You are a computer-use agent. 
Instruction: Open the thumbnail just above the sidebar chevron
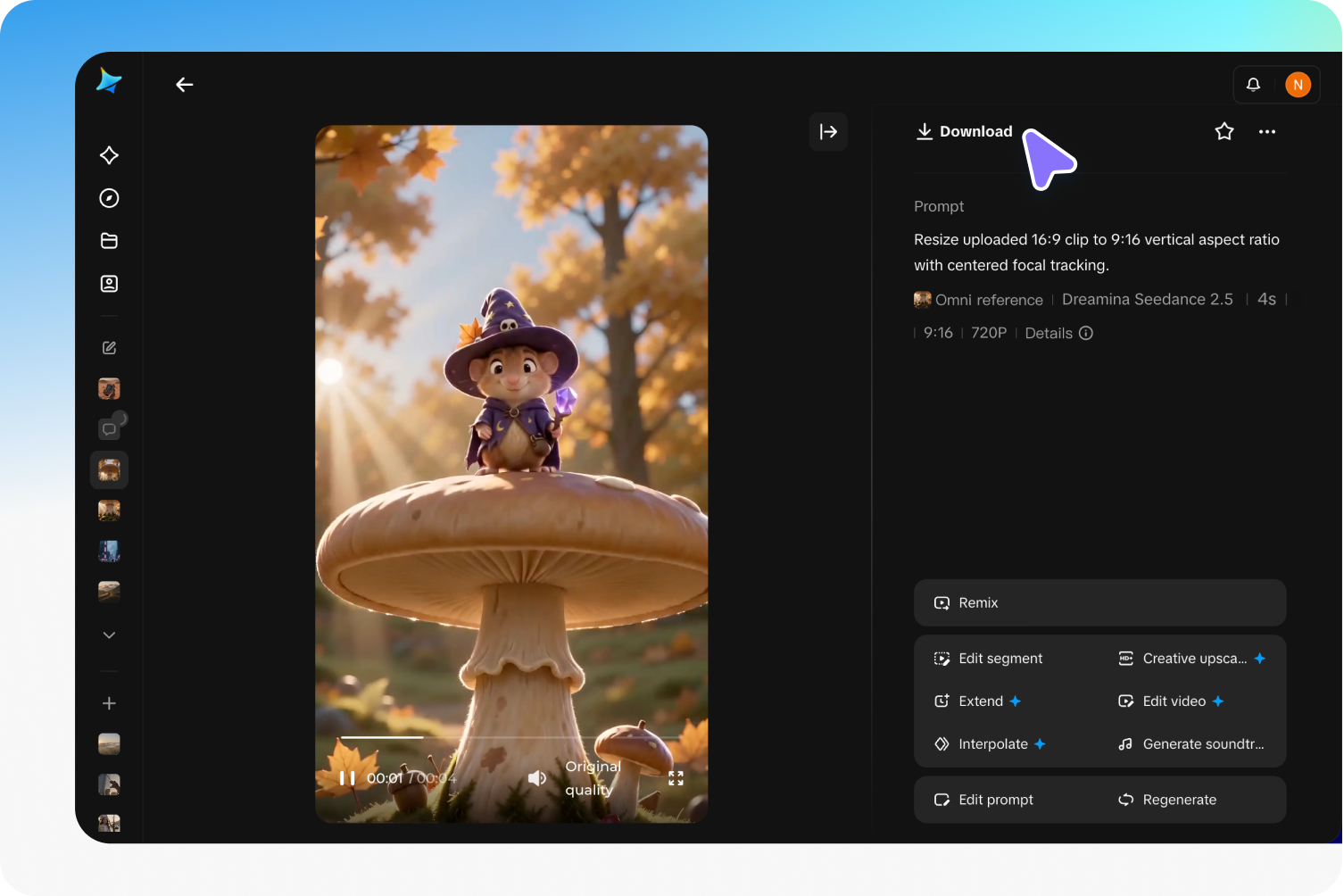pos(109,592)
